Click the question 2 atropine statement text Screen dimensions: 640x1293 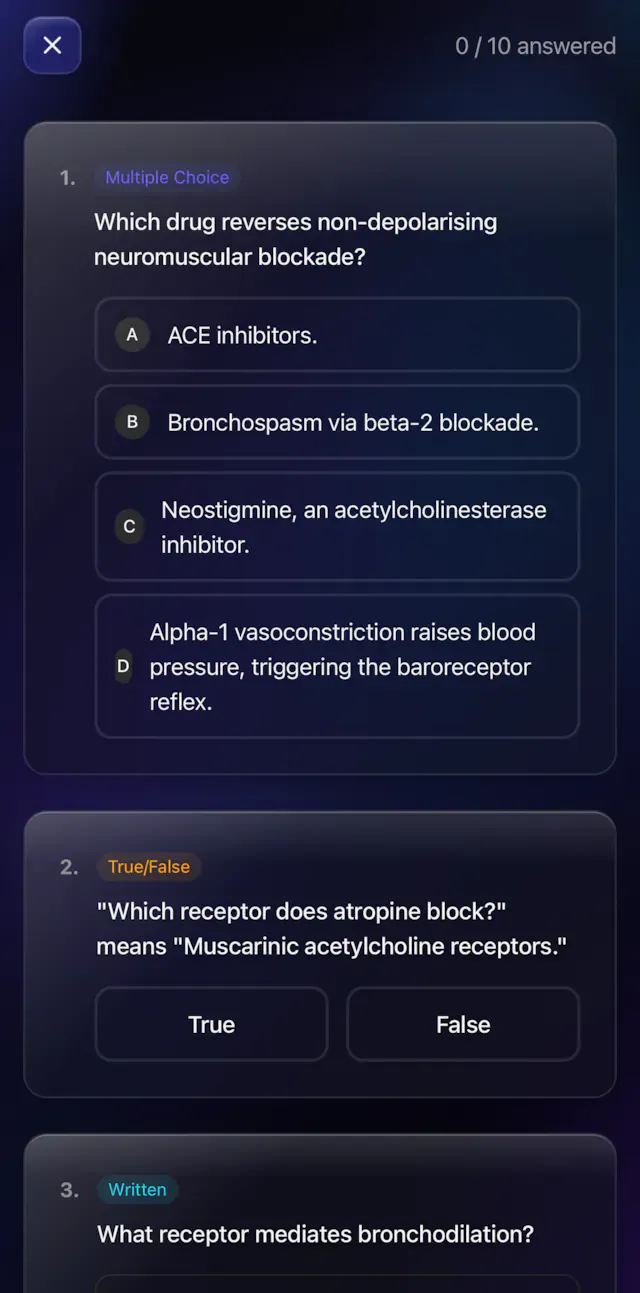click(x=331, y=928)
